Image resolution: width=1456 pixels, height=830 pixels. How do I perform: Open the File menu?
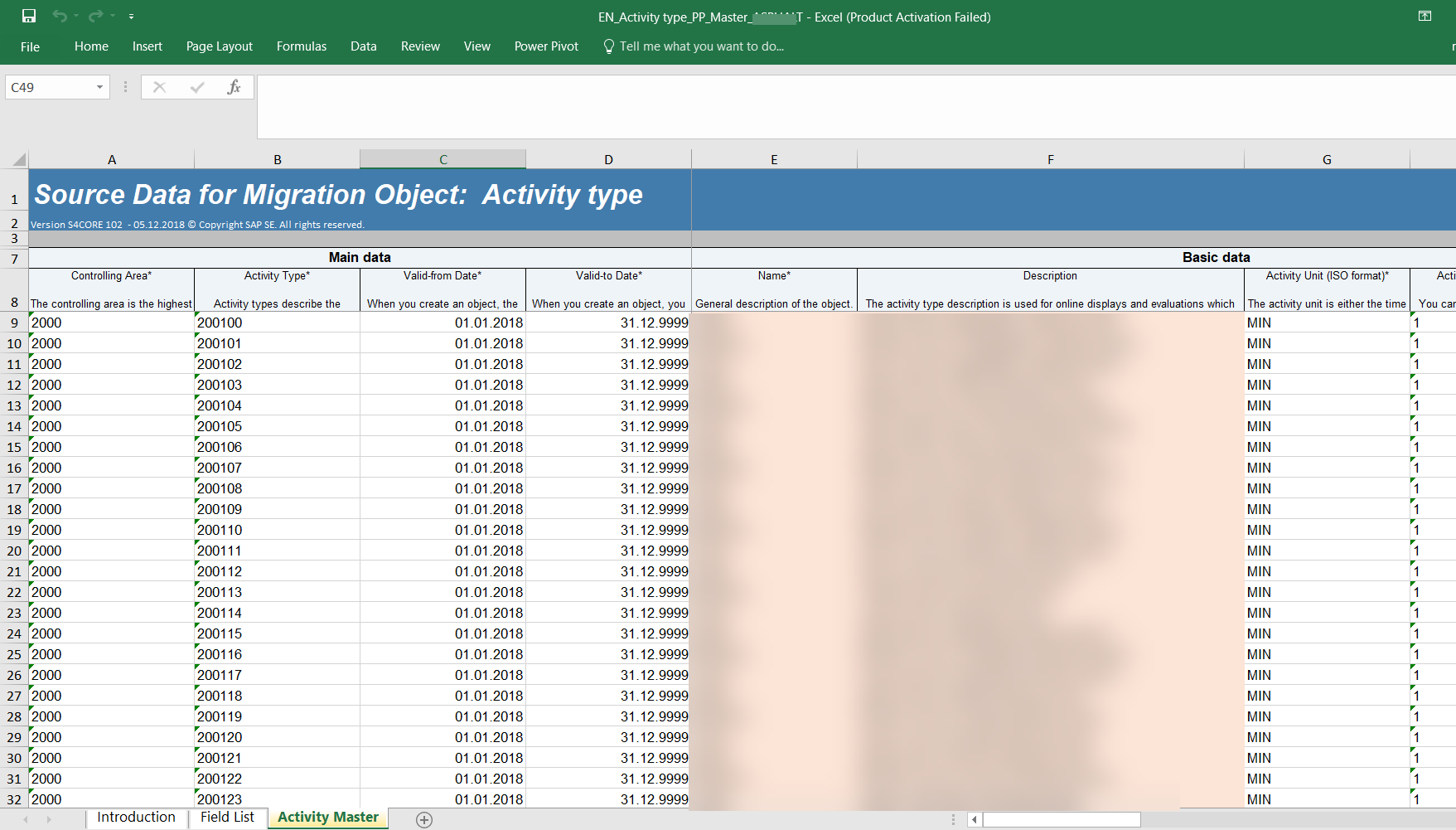pyautogui.click(x=30, y=46)
